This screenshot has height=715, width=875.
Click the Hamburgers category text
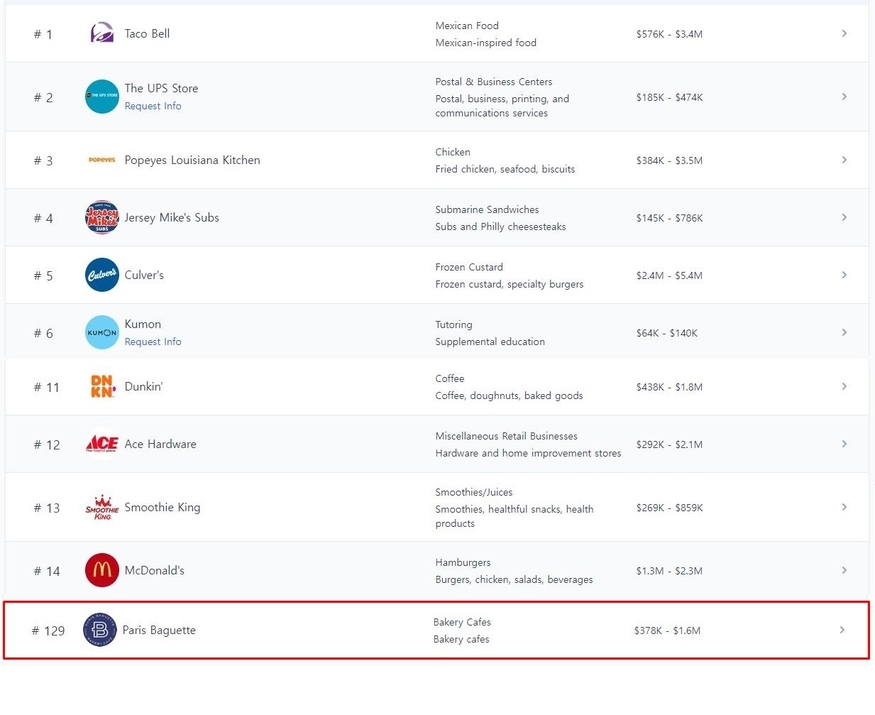pos(463,563)
